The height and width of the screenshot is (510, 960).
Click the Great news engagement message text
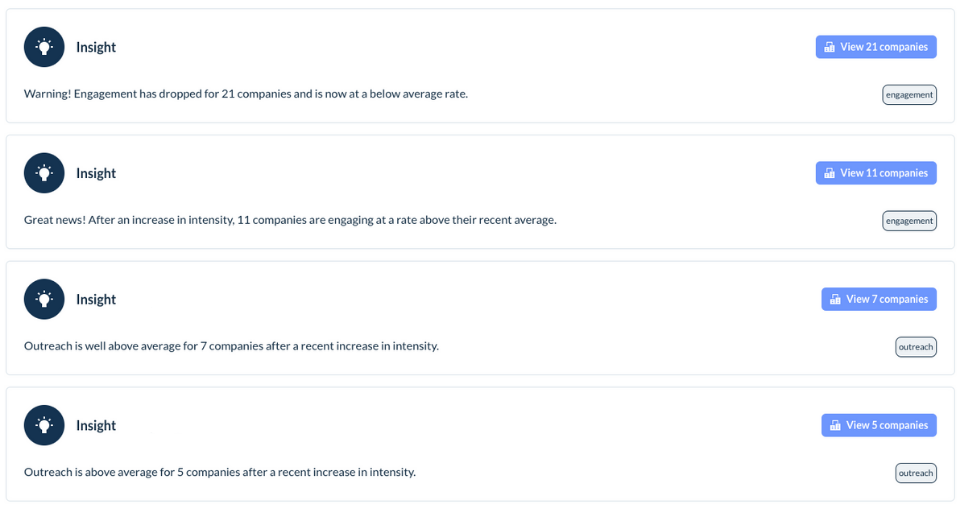pos(290,220)
